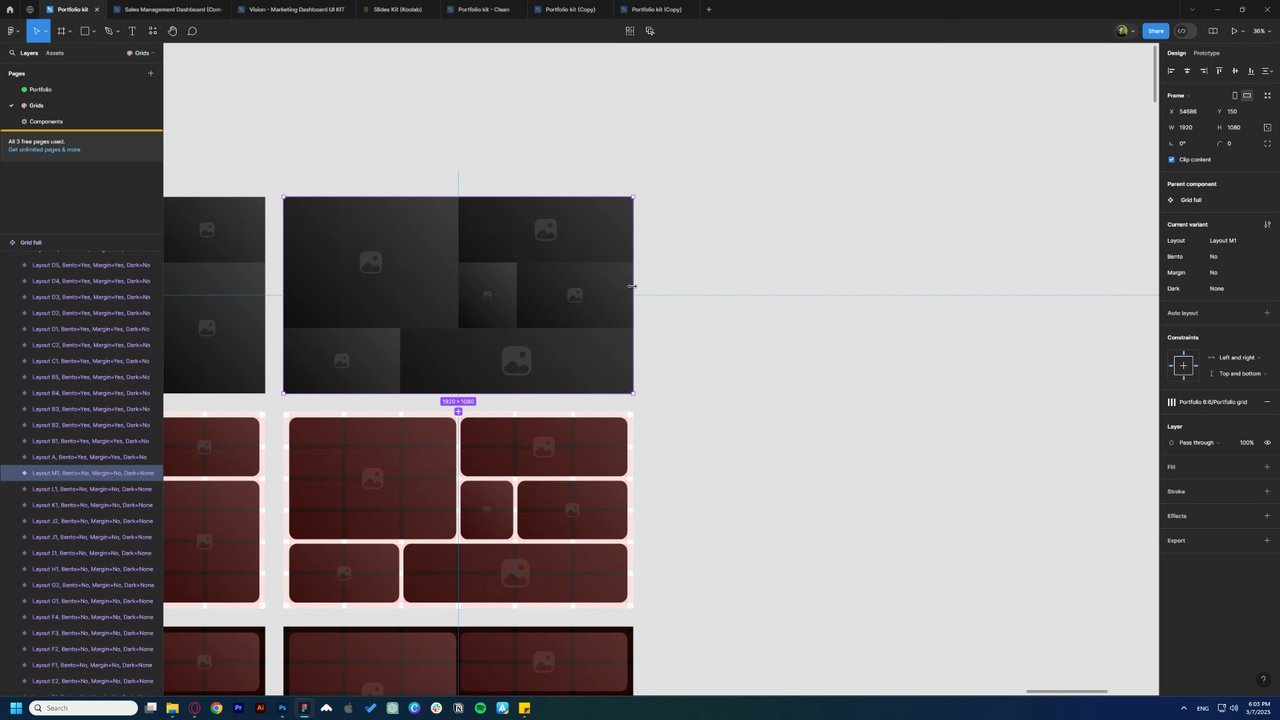This screenshot has width=1280, height=720.
Task: Select the Frame tool
Action: pyautogui.click(x=61, y=31)
